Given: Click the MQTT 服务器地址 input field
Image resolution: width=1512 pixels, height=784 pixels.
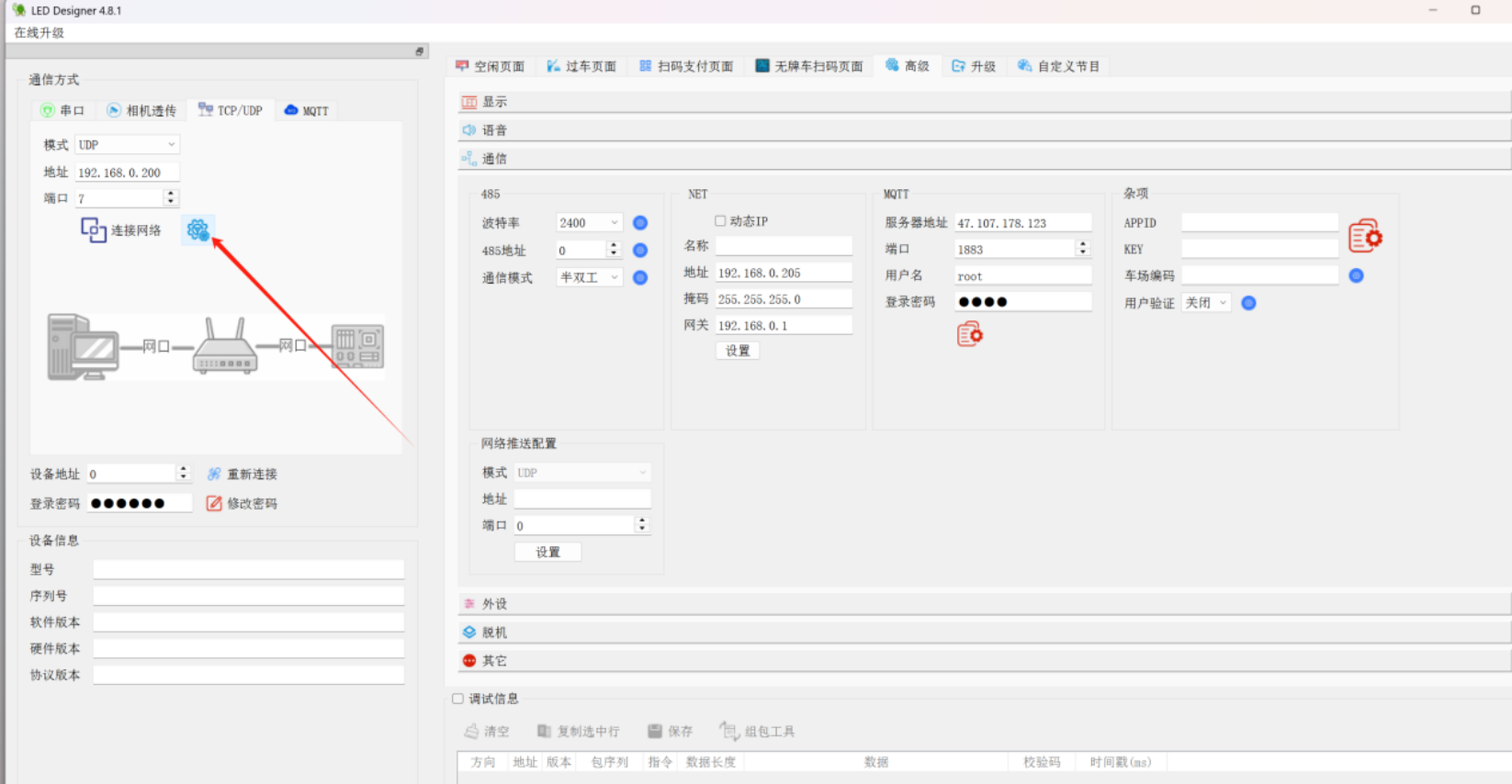Looking at the screenshot, I should [x=1023, y=223].
